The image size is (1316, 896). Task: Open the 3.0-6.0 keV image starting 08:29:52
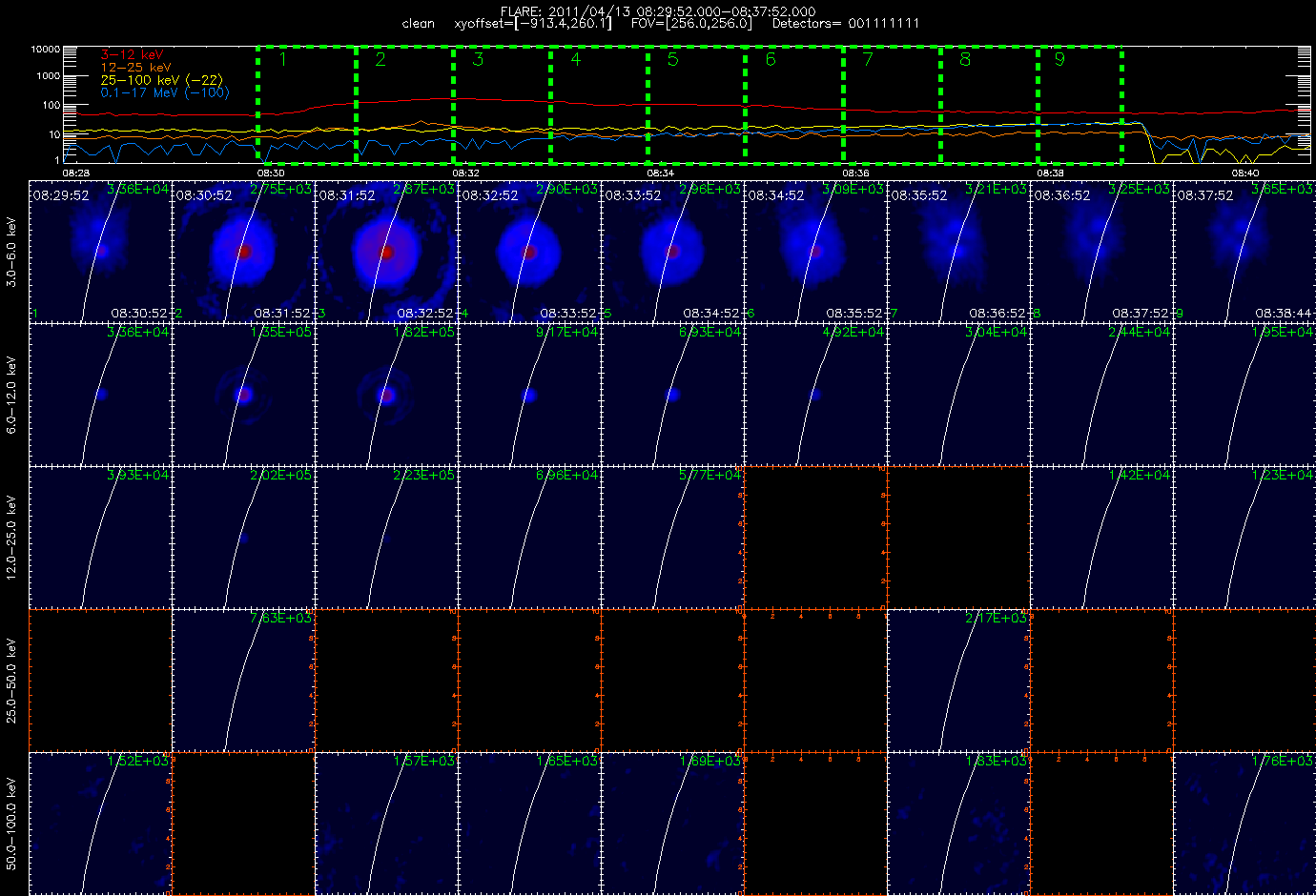pos(100,252)
